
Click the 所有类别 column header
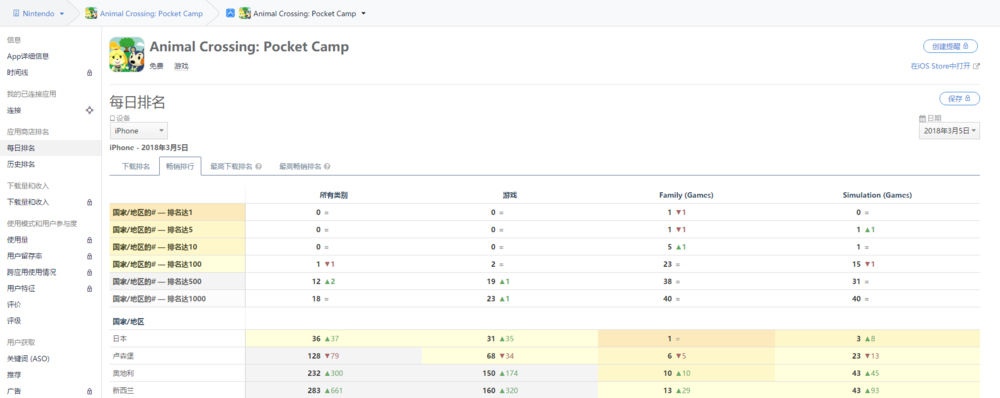pos(334,195)
